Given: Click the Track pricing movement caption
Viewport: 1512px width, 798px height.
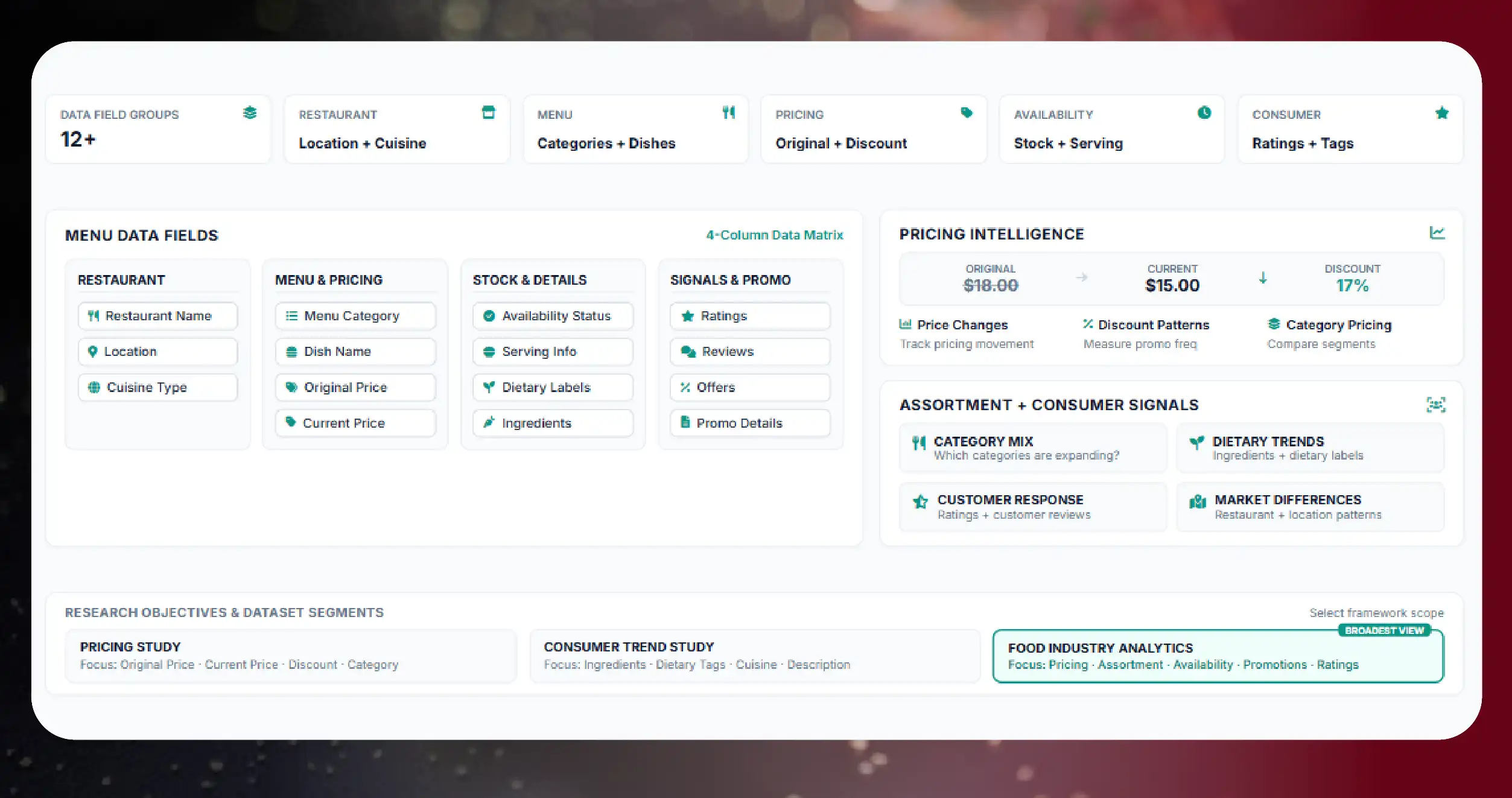Looking at the screenshot, I should (x=967, y=344).
